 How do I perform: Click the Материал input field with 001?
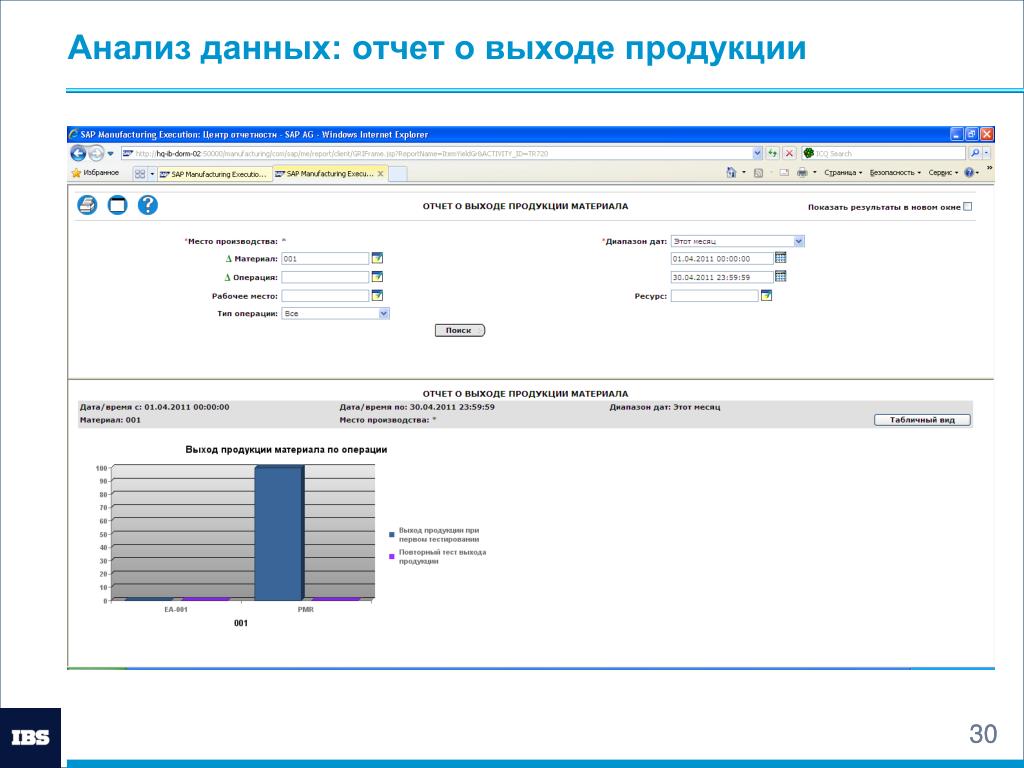point(325,259)
